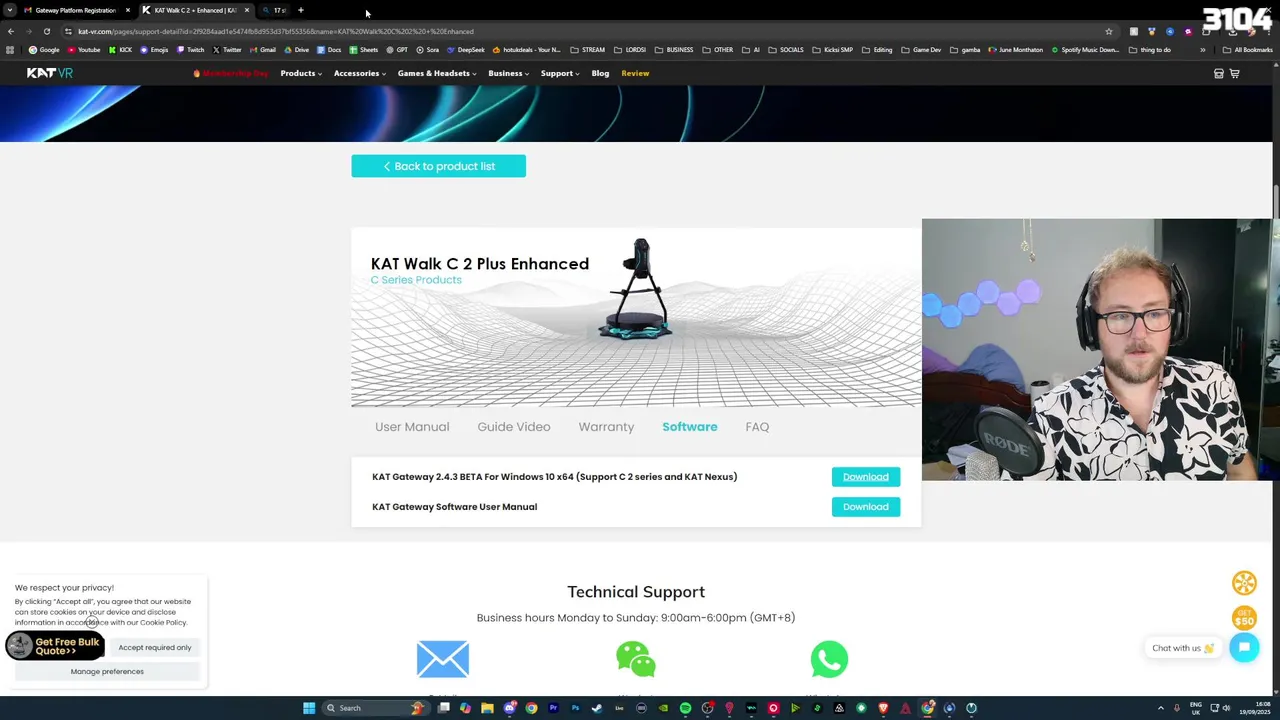
Task: Open the All Bookmarks folder
Action: 1247,50
